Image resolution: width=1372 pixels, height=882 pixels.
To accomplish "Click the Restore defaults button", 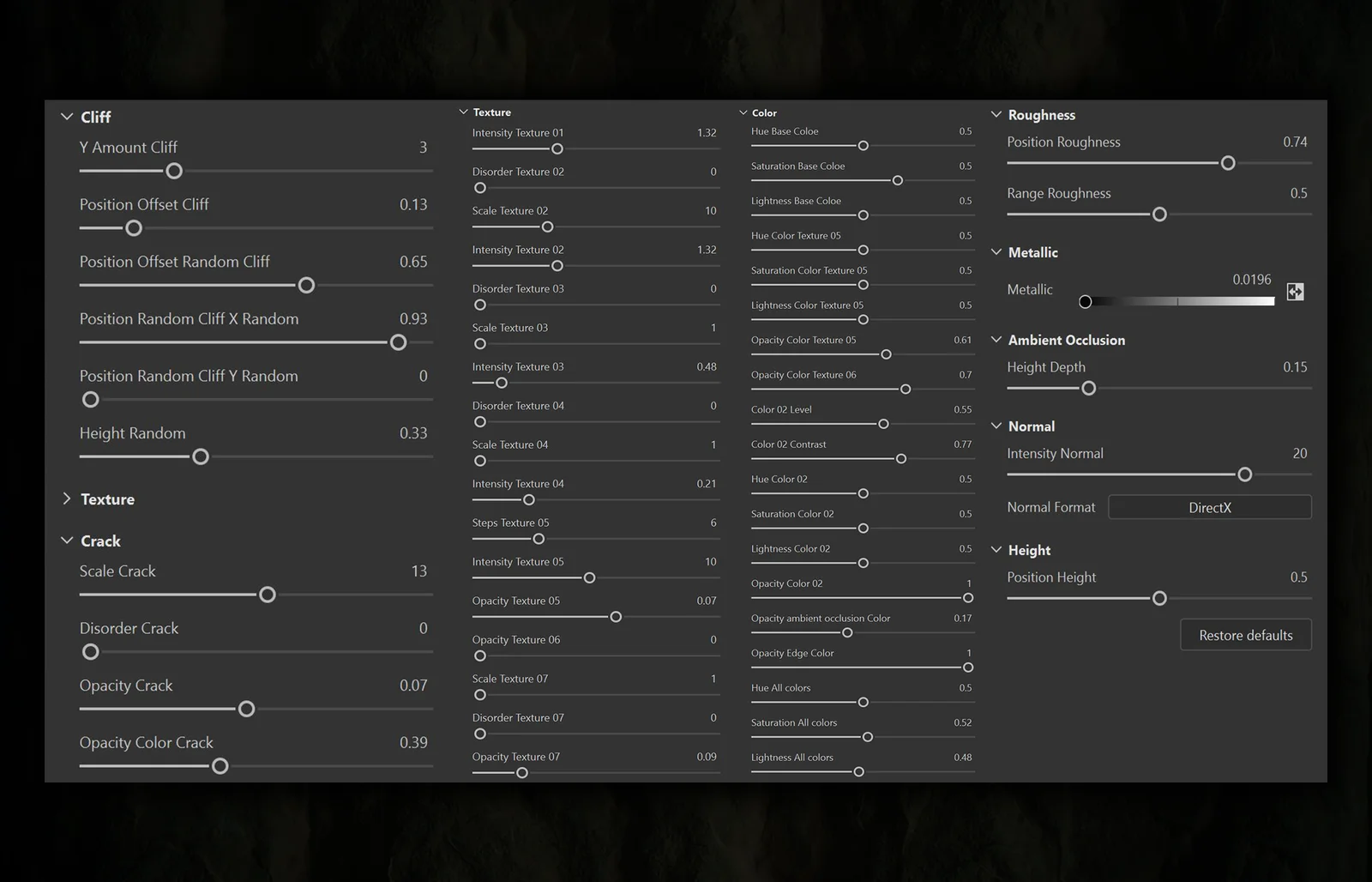I will (1245, 635).
